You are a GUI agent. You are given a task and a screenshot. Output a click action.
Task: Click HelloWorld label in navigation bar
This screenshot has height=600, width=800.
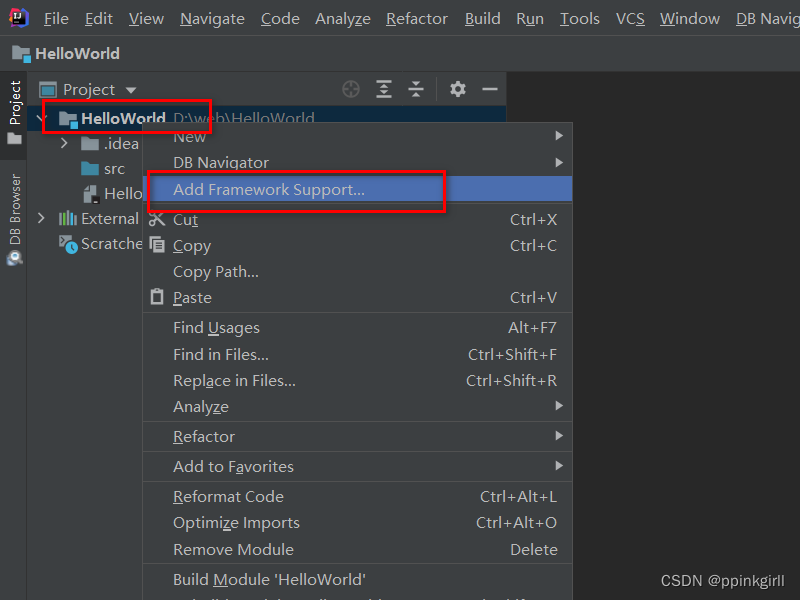click(78, 54)
